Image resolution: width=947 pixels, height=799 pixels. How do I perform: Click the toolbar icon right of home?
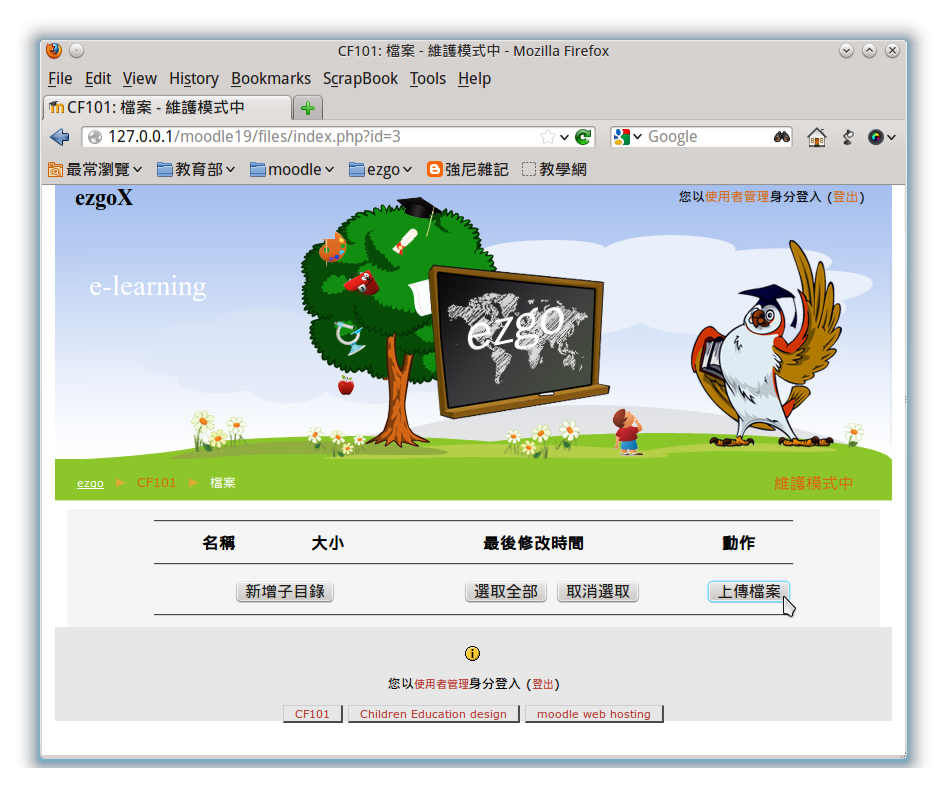click(x=849, y=137)
